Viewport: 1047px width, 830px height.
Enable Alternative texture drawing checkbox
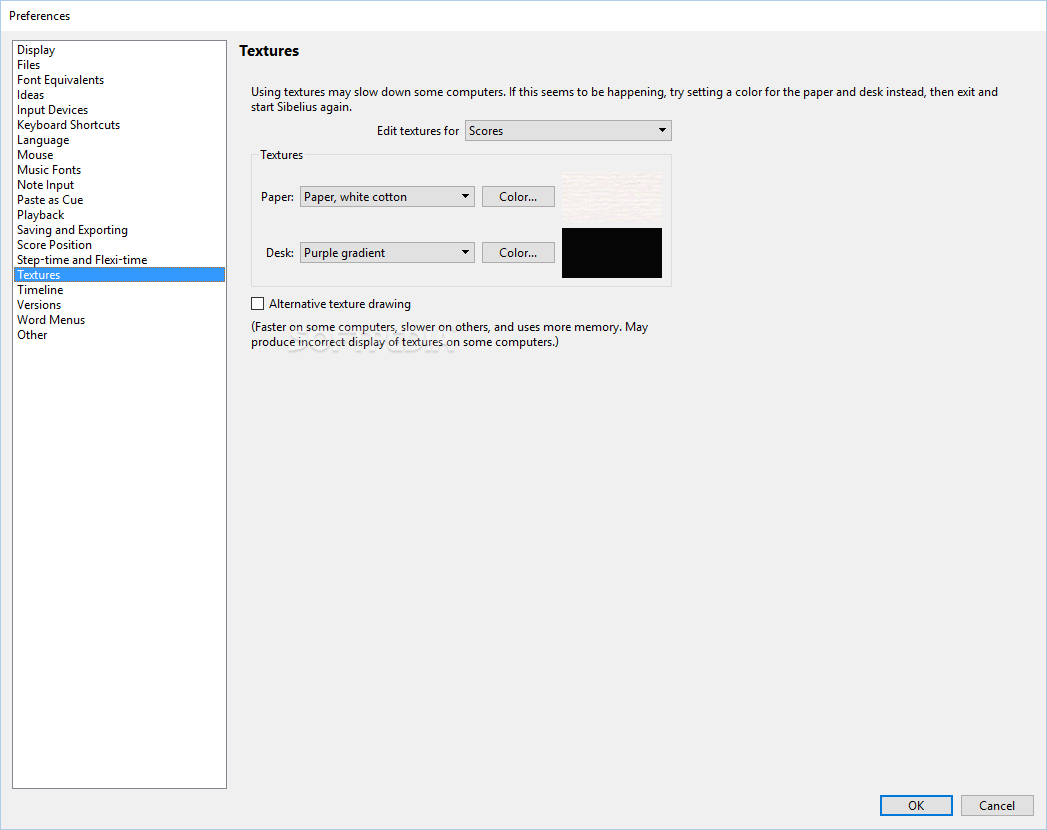tap(258, 304)
